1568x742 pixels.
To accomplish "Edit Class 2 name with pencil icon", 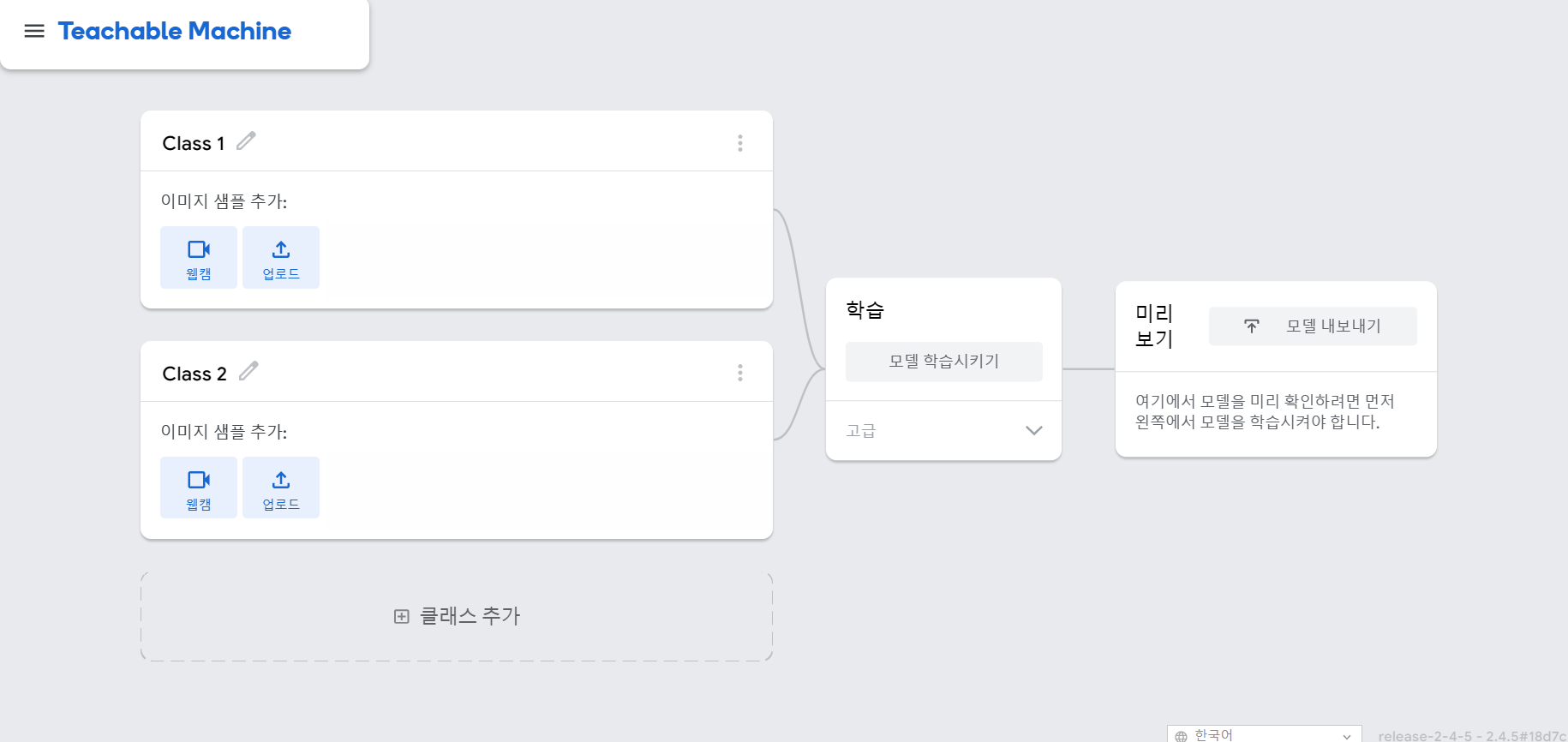I will coord(248,371).
